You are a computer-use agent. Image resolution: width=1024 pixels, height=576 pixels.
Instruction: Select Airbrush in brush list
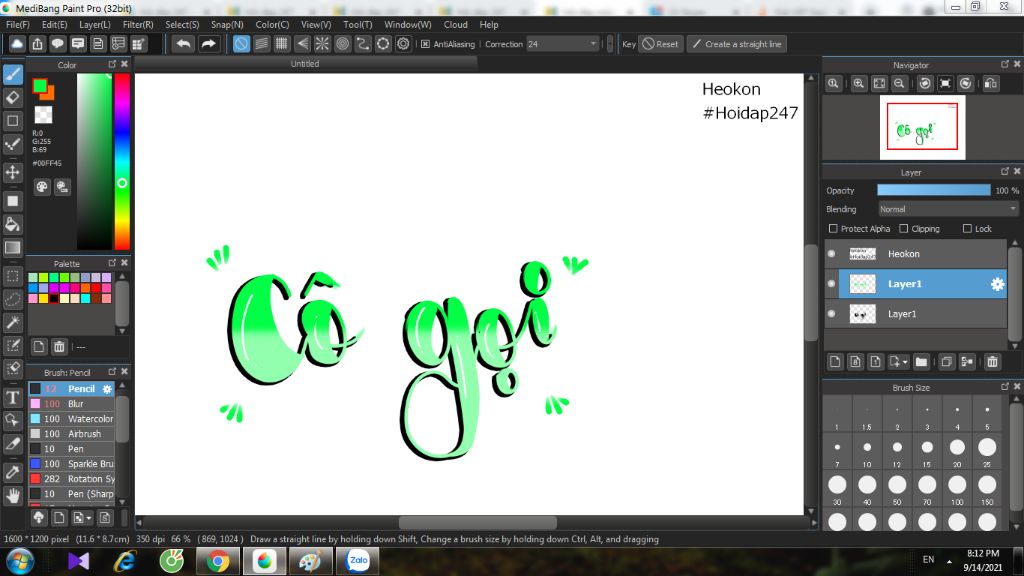pyautogui.click(x=72, y=434)
